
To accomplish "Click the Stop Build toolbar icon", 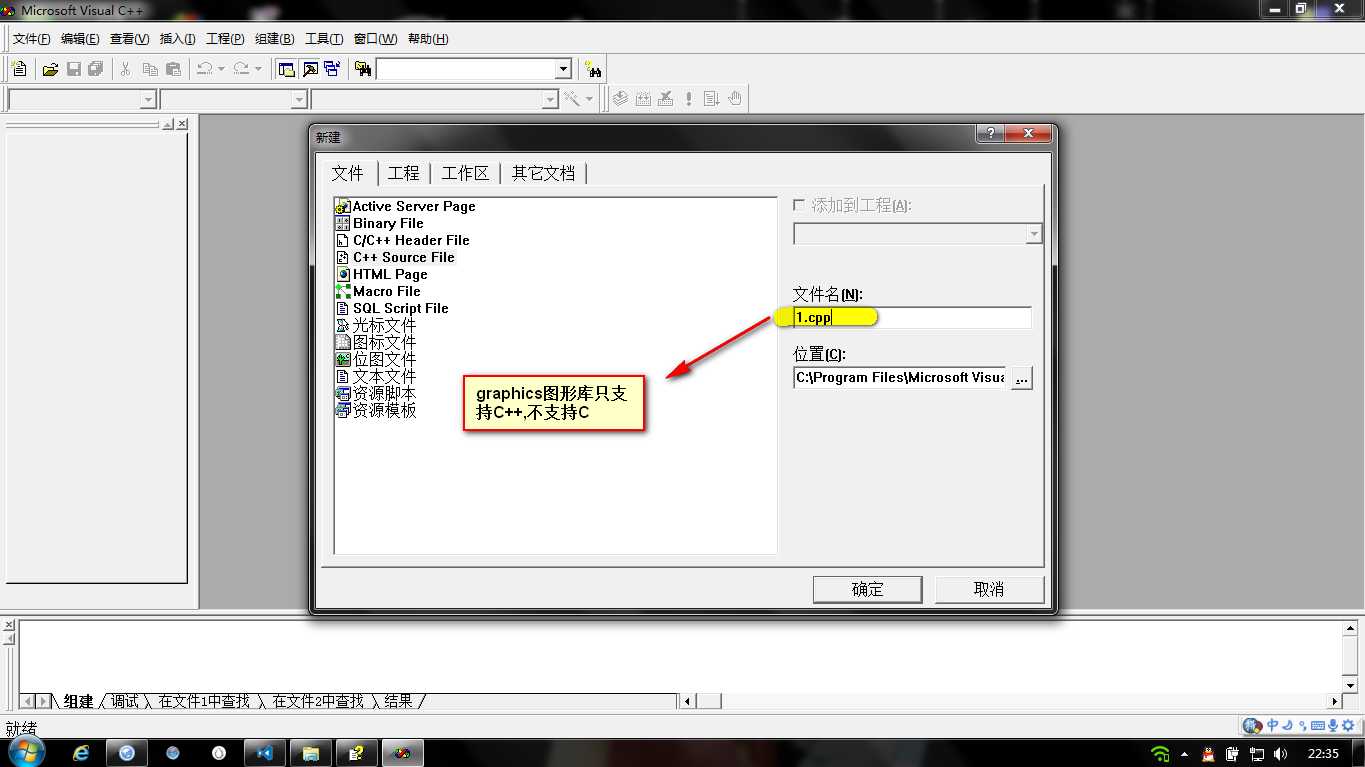I will click(x=666, y=99).
